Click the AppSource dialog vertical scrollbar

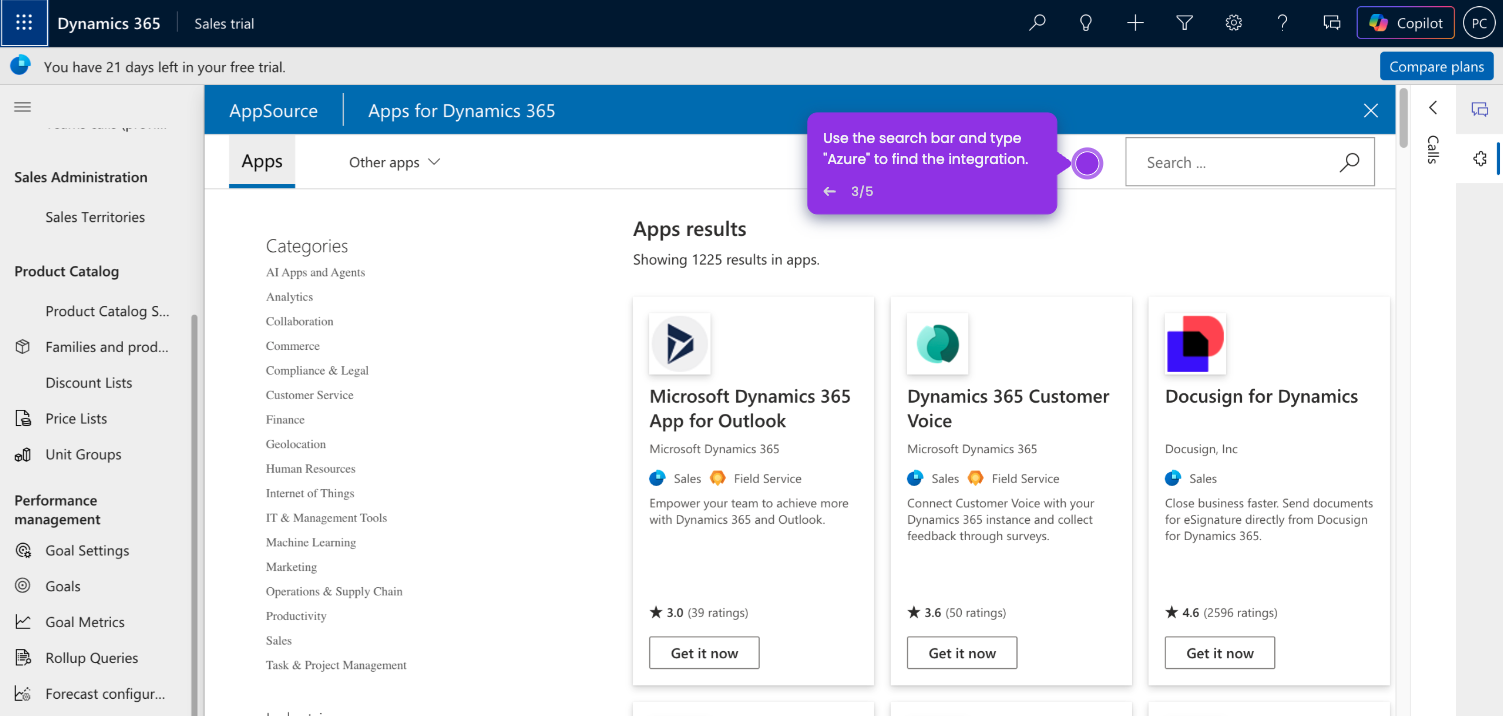[x=1404, y=118]
